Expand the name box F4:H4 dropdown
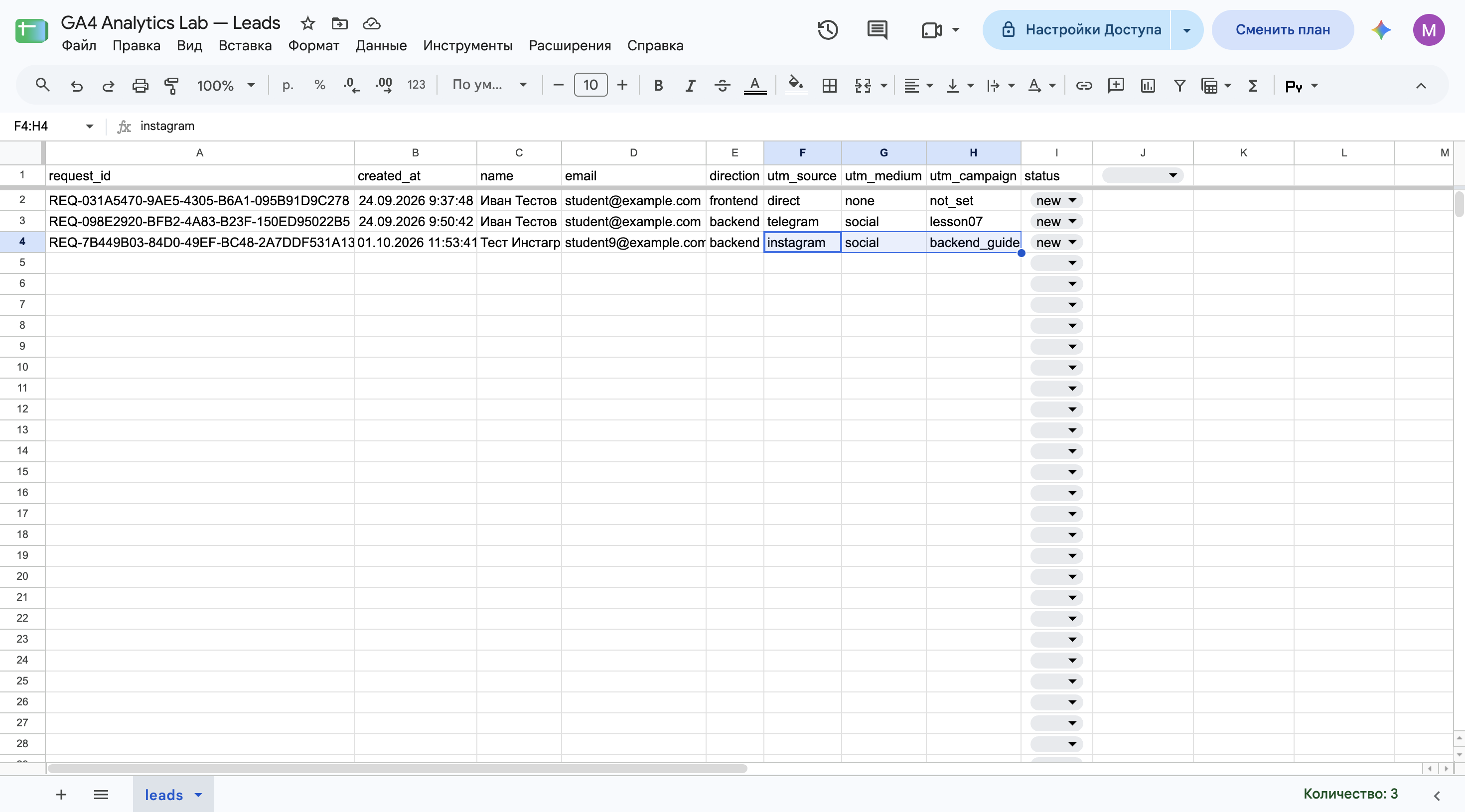The width and height of the screenshot is (1465, 812). (89, 126)
